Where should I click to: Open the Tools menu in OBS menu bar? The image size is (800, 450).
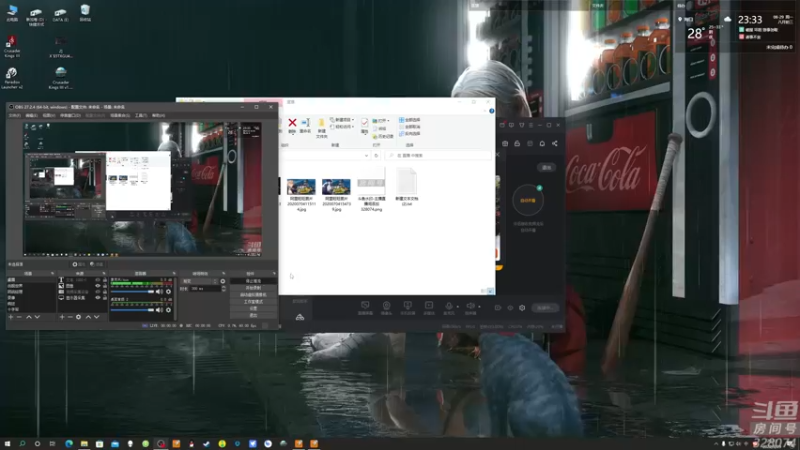tap(141, 115)
